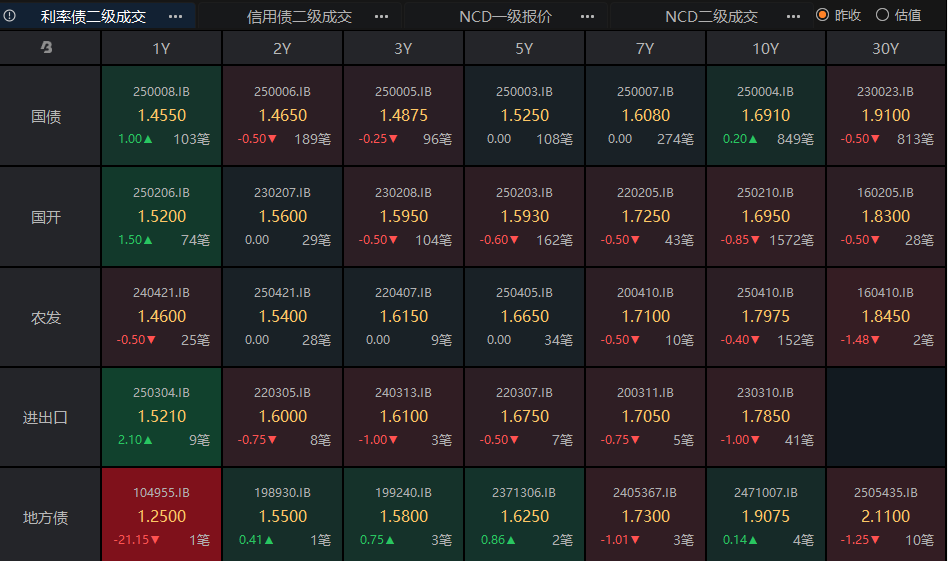948x561 pixels.
Task: Open the more menu for 利率债二级成交
Action: pos(175,16)
